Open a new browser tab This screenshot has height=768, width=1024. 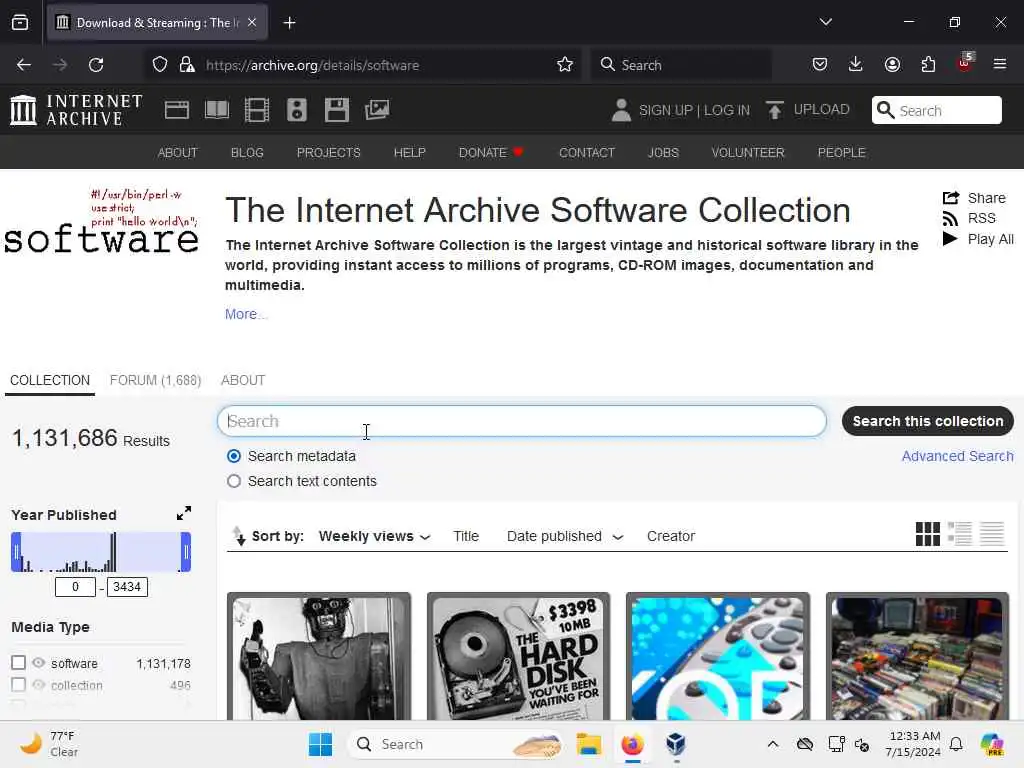pos(290,23)
